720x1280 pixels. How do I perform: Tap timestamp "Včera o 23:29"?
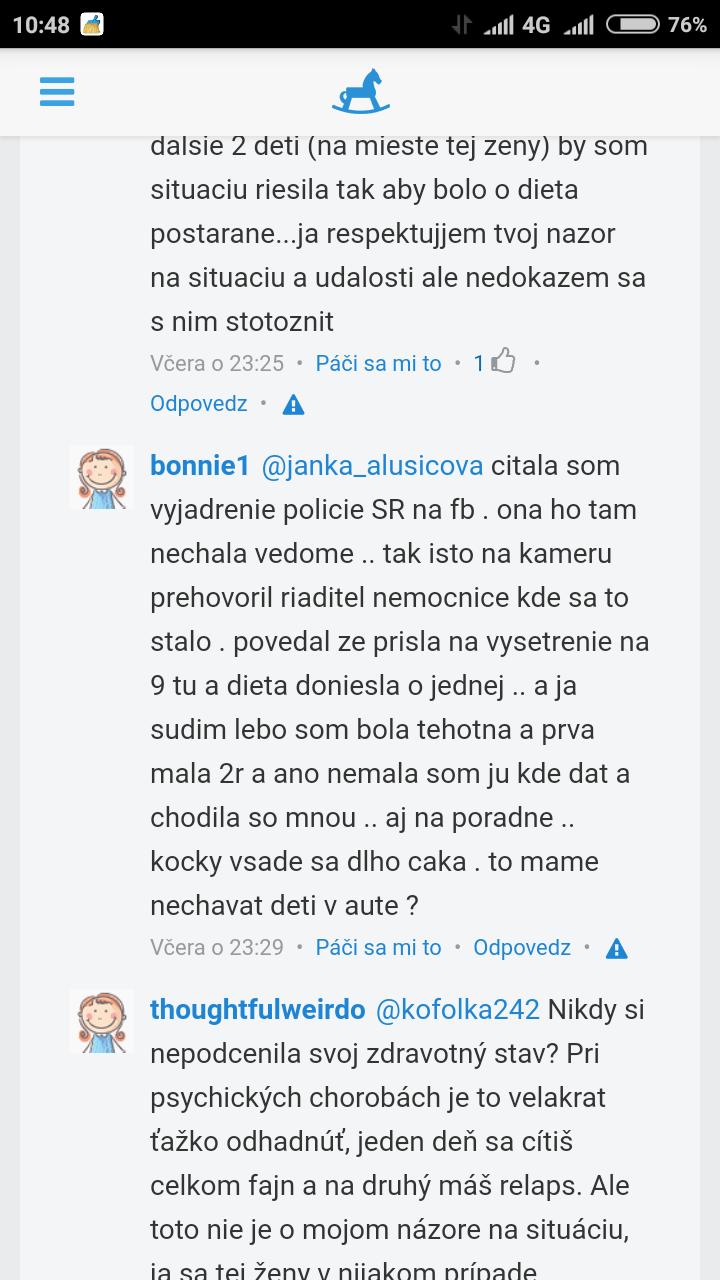(217, 947)
